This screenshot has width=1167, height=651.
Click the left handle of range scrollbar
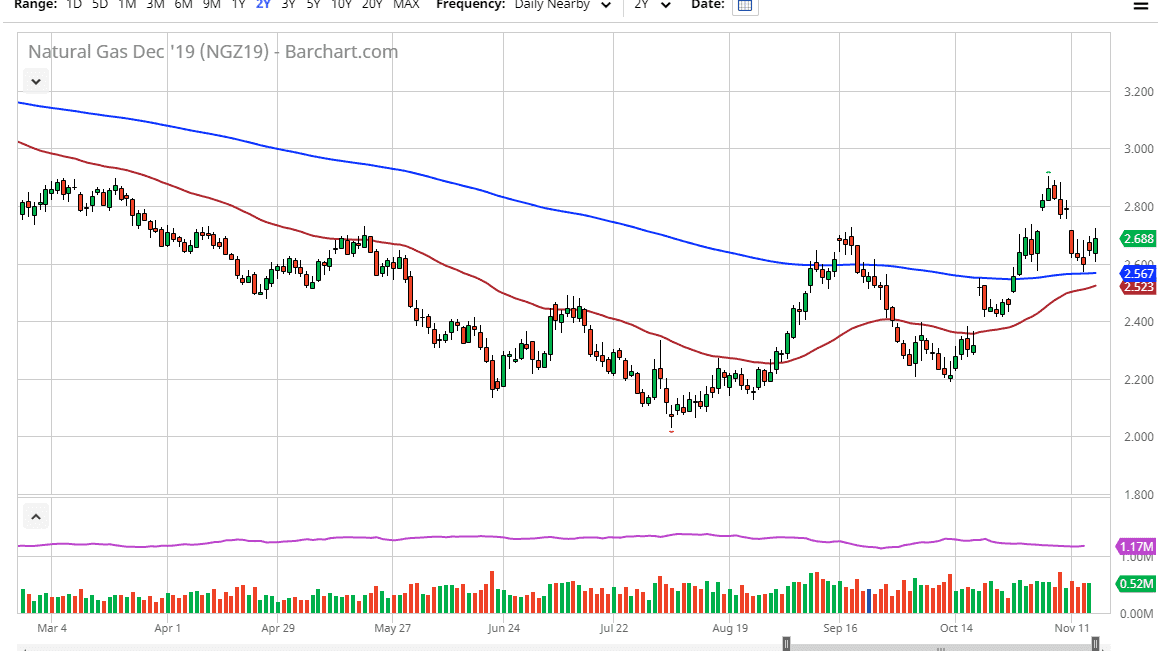click(787, 643)
